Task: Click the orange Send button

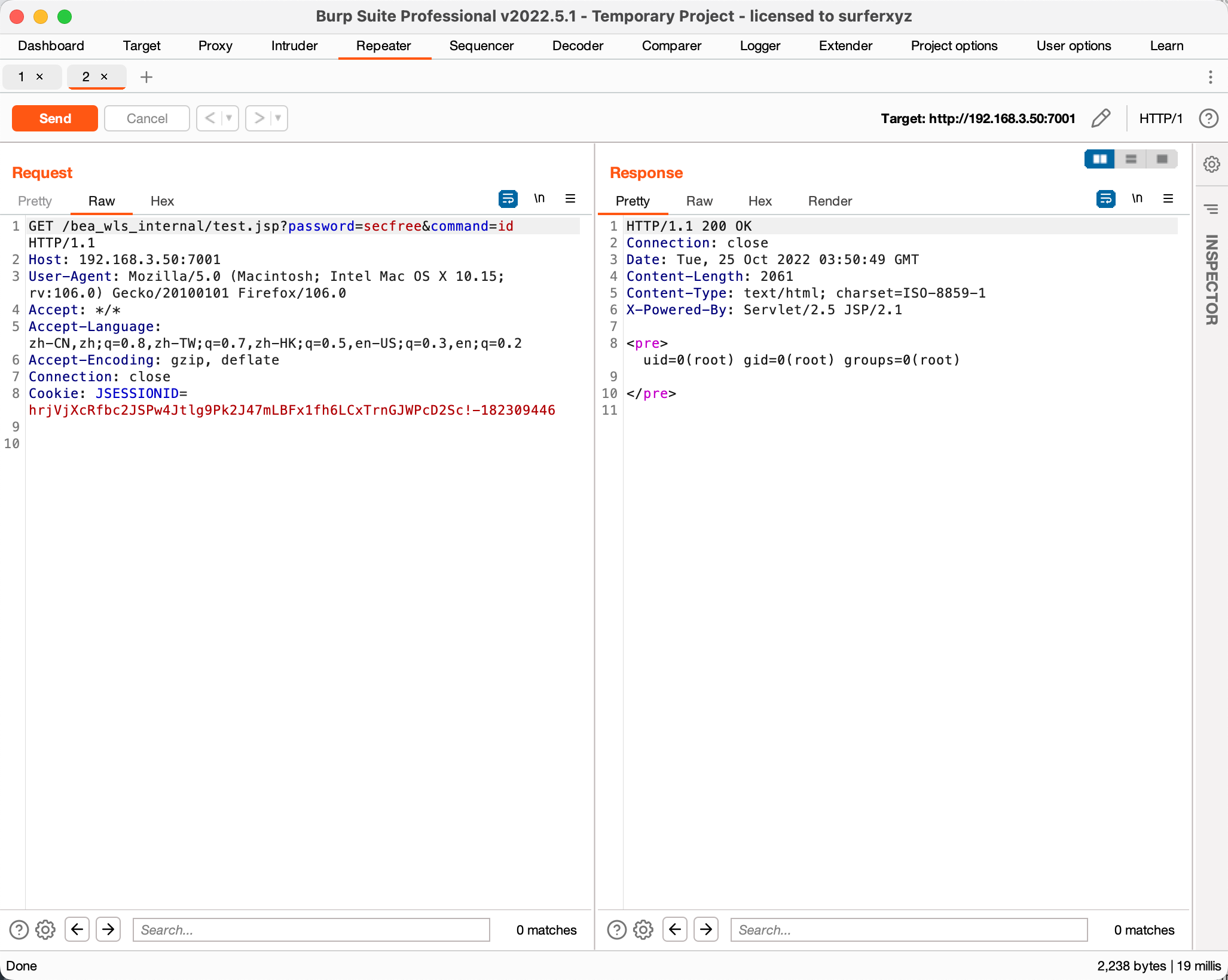Action: [x=55, y=118]
